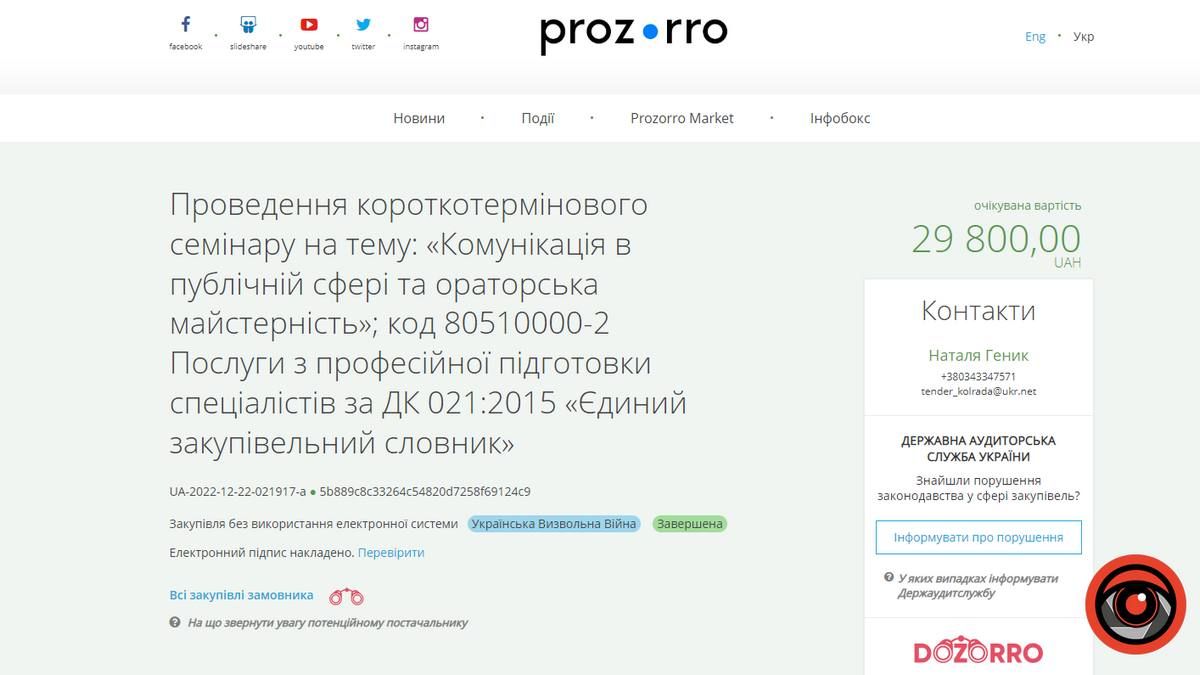Viewport: 1200px width, 675px height.
Task: Switch language to Eng
Action: pyautogui.click(x=1035, y=35)
